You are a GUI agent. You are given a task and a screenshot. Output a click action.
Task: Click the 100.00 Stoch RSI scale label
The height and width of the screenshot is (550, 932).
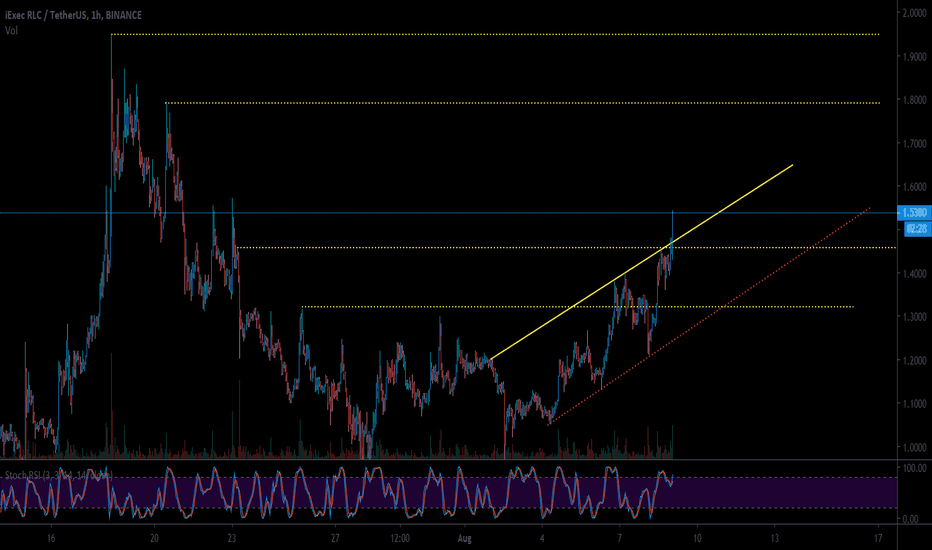[x=914, y=469]
